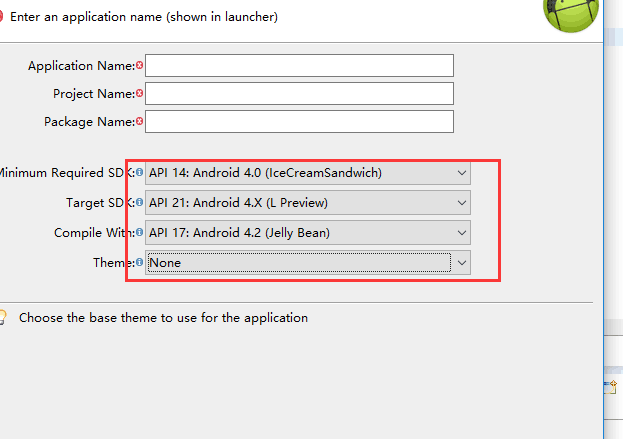The image size is (623, 439).
Task: Click the Application Name input field
Action: pos(299,66)
